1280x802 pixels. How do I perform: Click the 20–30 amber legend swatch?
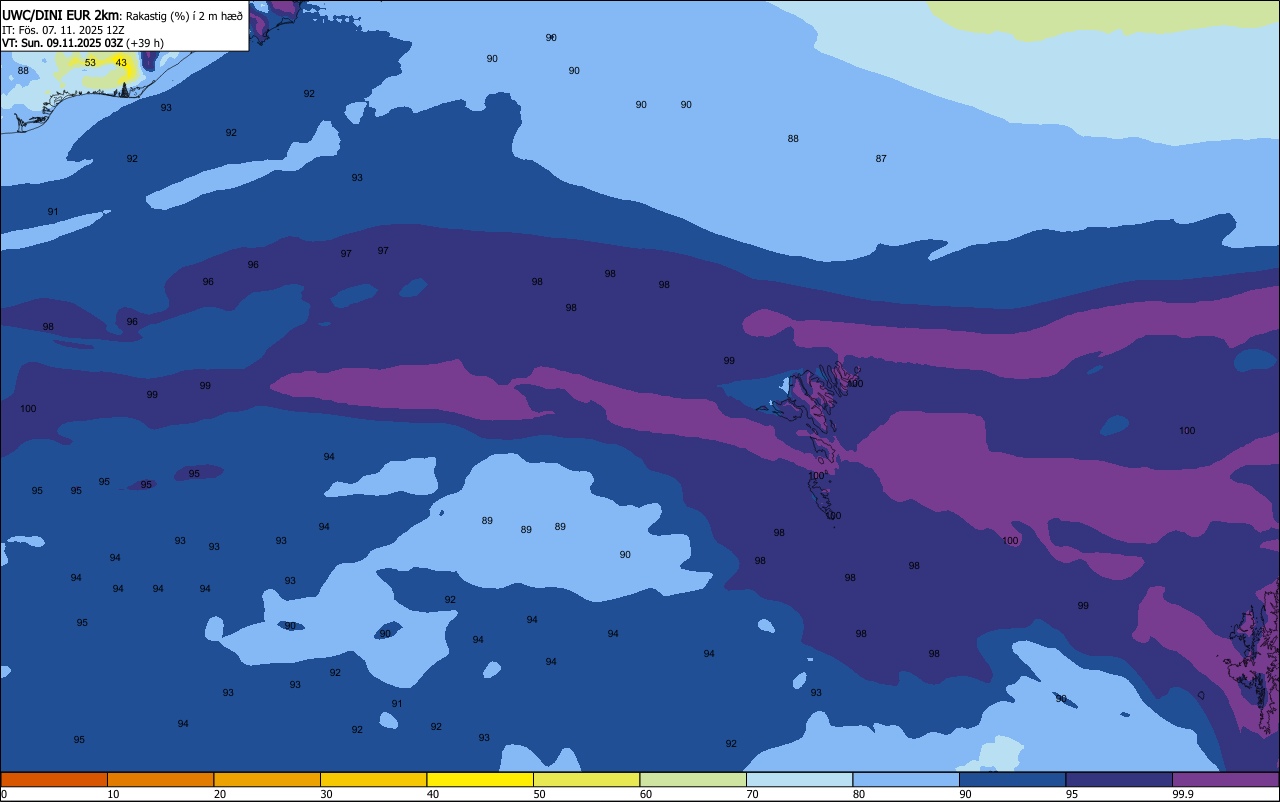pyautogui.click(x=267, y=779)
